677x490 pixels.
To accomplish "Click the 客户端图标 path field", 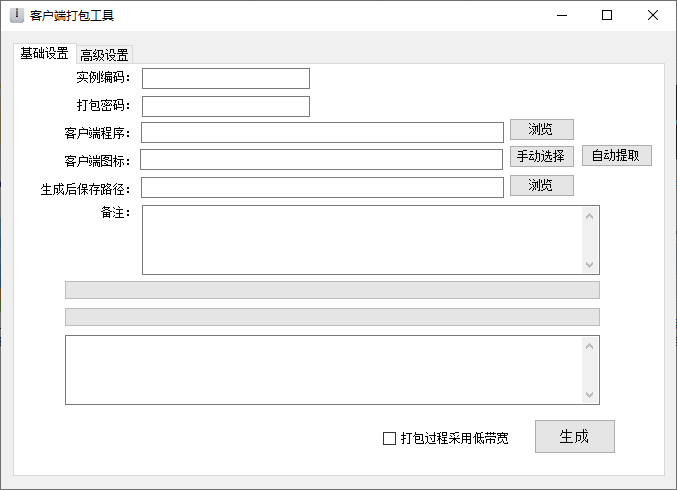I will [x=321, y=160].
